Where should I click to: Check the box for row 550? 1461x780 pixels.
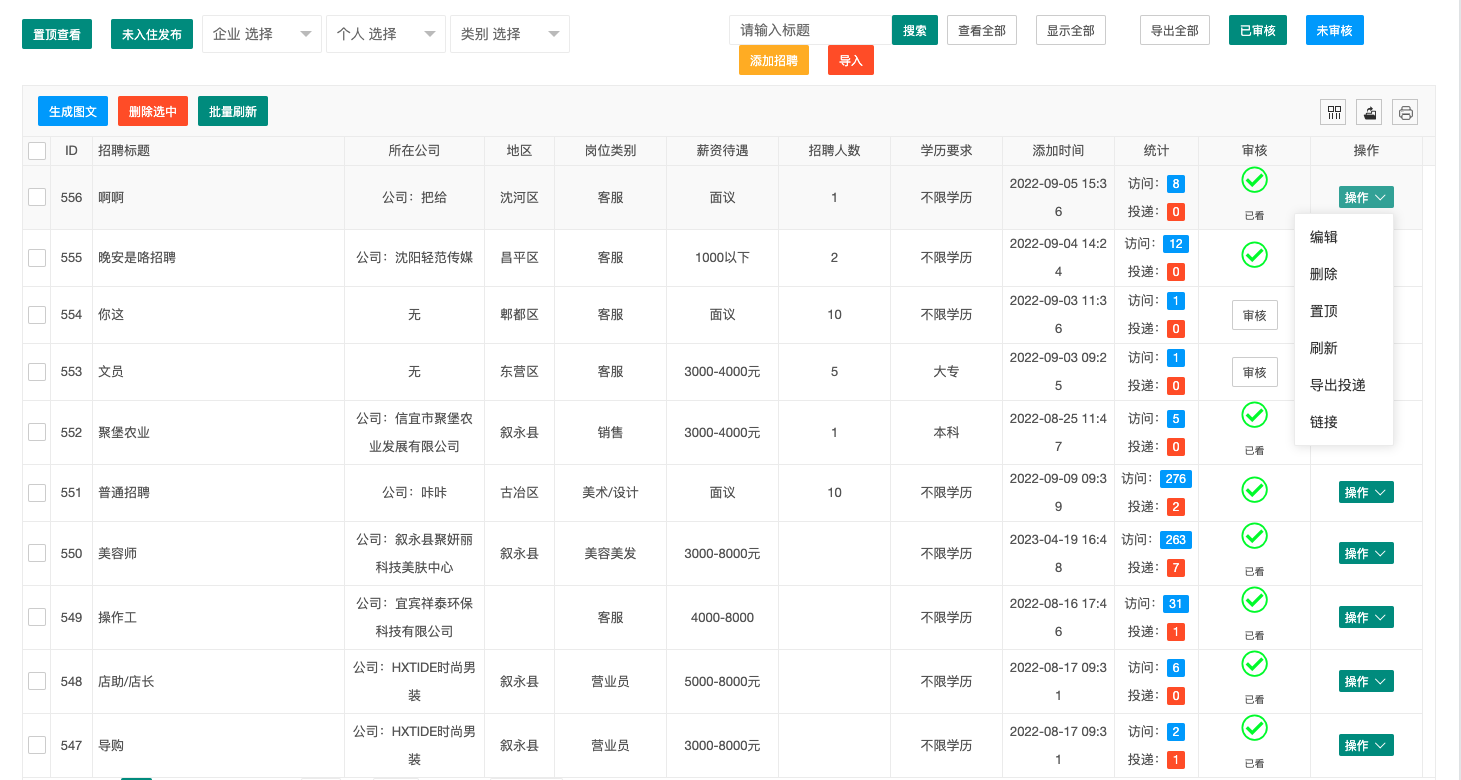pos(37,553)
